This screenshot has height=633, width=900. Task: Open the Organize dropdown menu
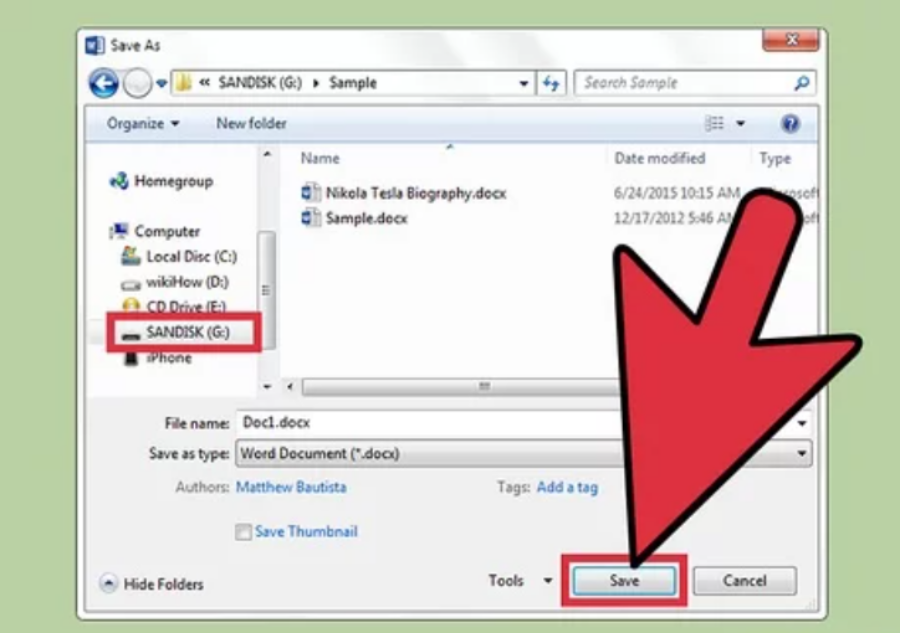[144, 124]
